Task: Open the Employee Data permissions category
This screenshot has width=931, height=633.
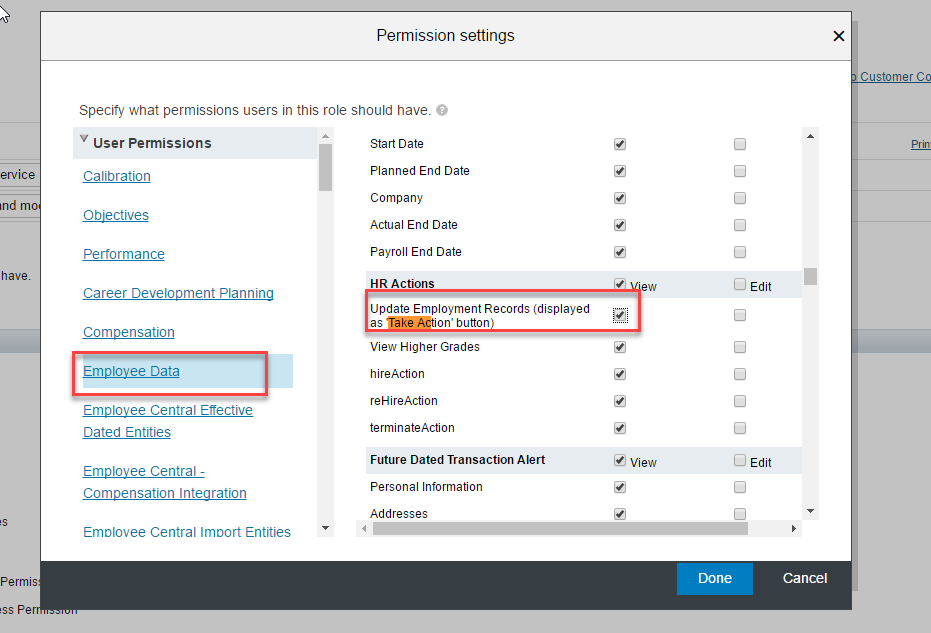Action: 131,371
